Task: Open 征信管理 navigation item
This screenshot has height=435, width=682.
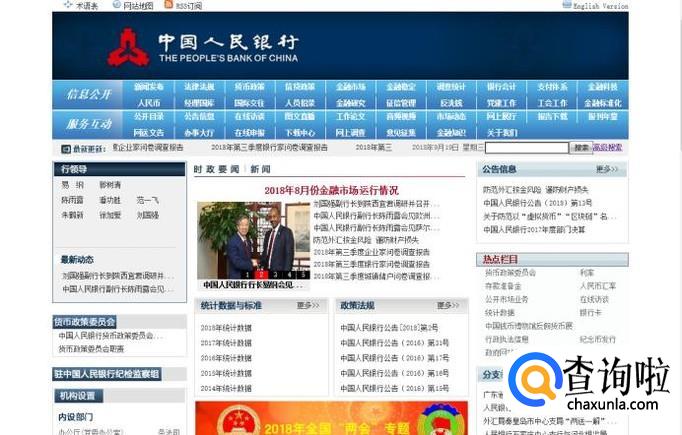Action: [x=401, y=103]
